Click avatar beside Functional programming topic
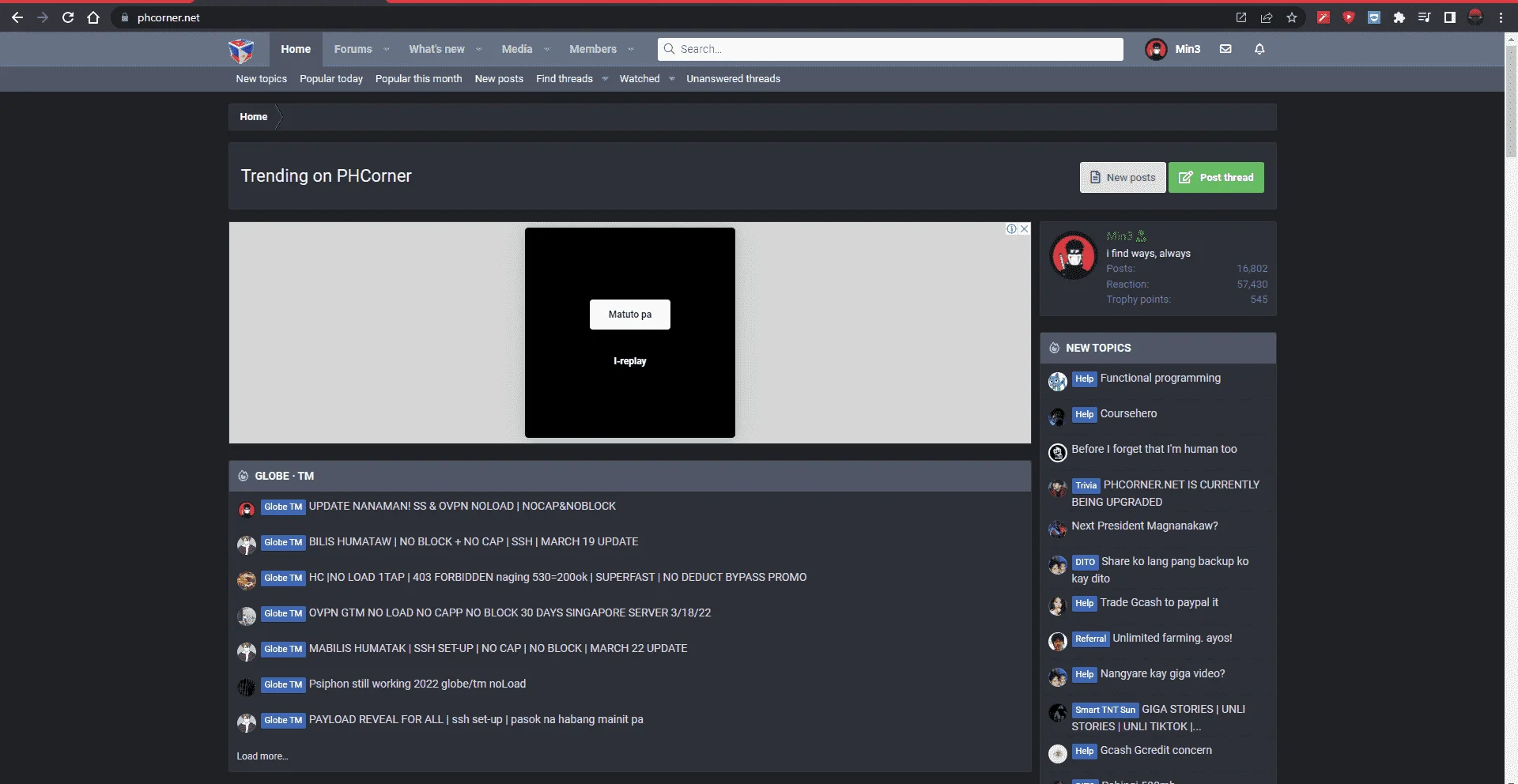This screenshot has width=1518, height=784. click(x=1058, y=382)
